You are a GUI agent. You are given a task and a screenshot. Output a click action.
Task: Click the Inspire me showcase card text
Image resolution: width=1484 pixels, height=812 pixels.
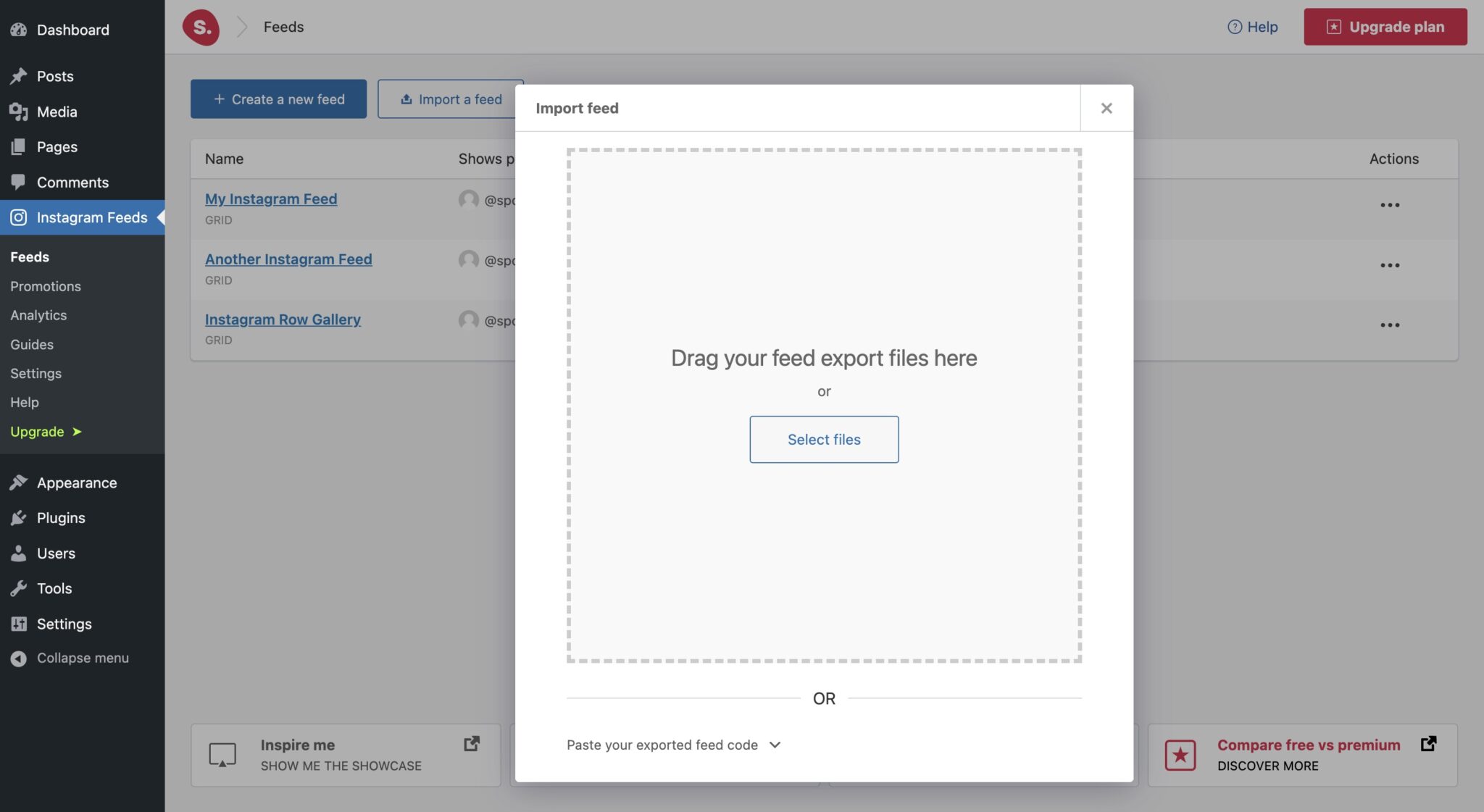click(x=341, y=755)
